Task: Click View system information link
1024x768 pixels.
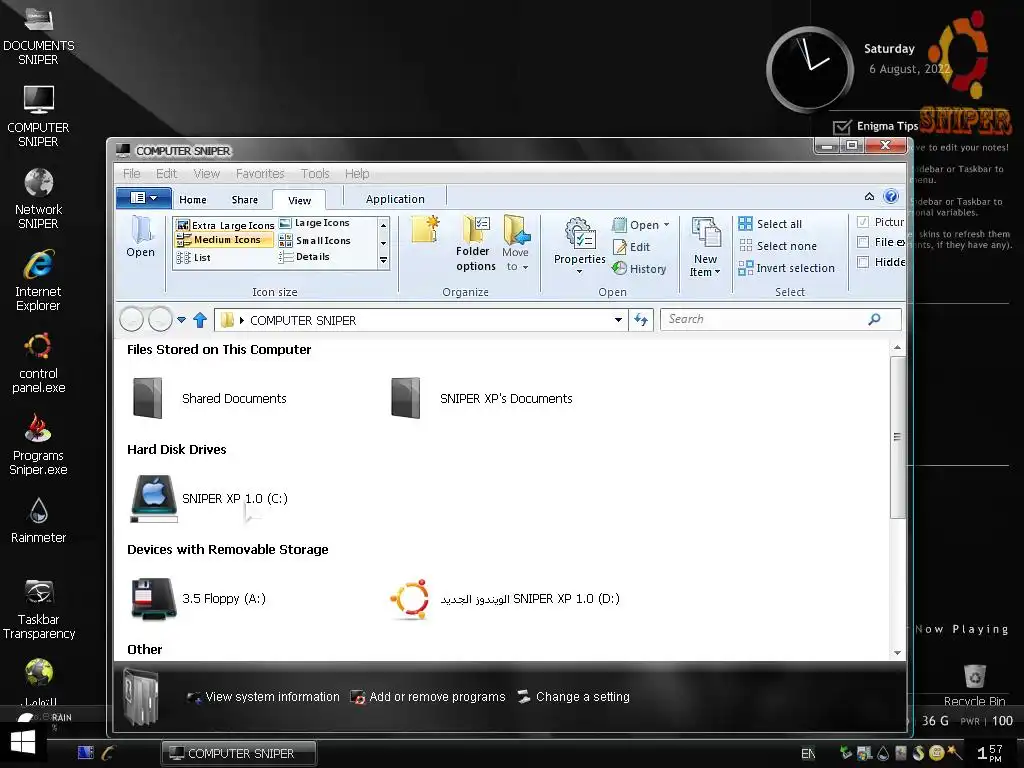Action: coord(263,697)
